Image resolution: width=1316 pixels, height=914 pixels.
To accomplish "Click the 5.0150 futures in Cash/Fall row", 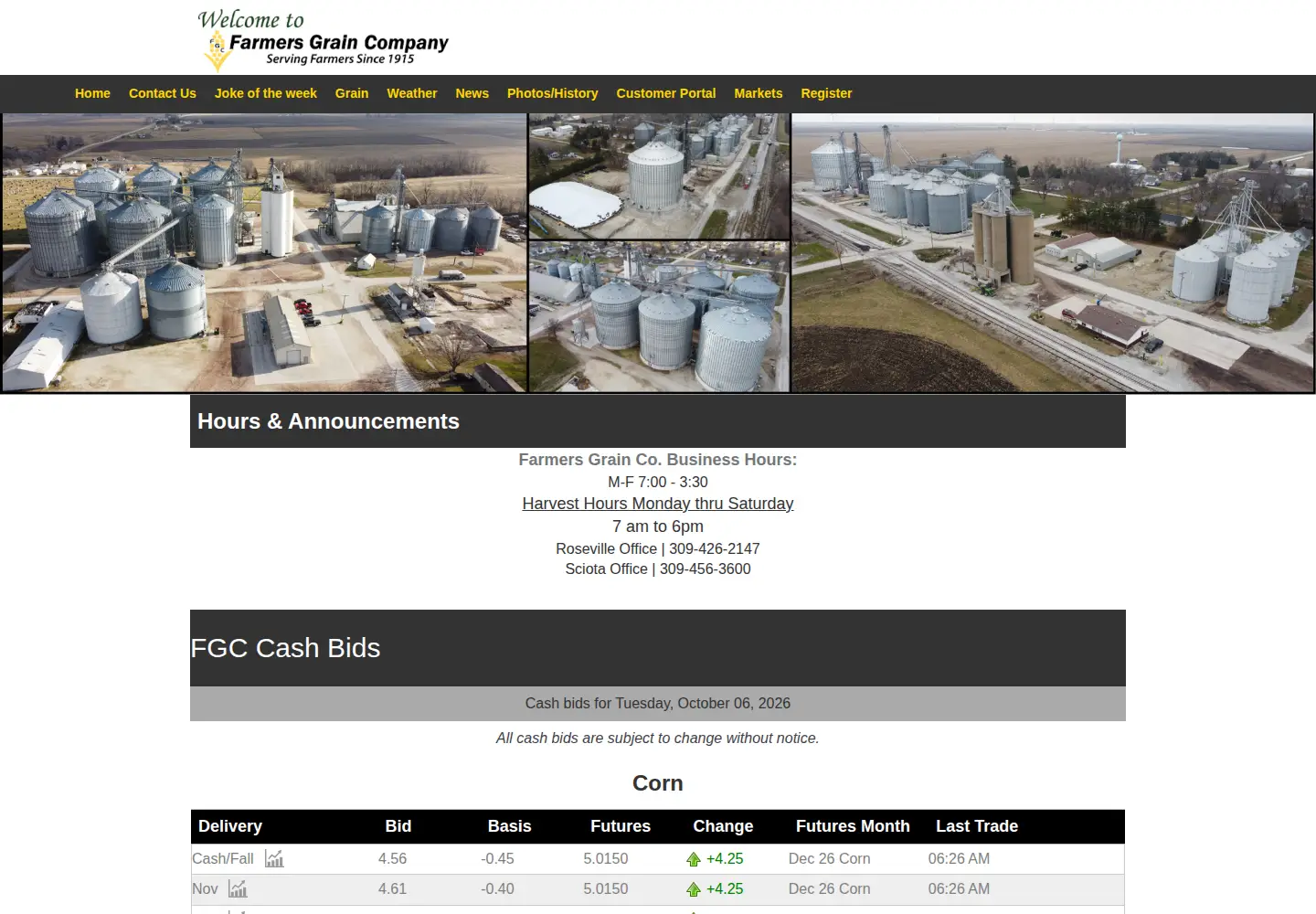I will coord(606,858).
